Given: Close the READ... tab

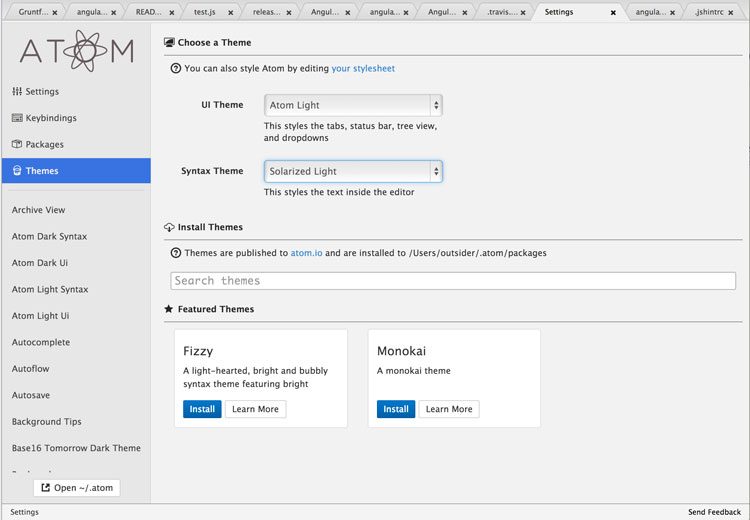Looking at the screenshot, I should [x=172, y=13].
